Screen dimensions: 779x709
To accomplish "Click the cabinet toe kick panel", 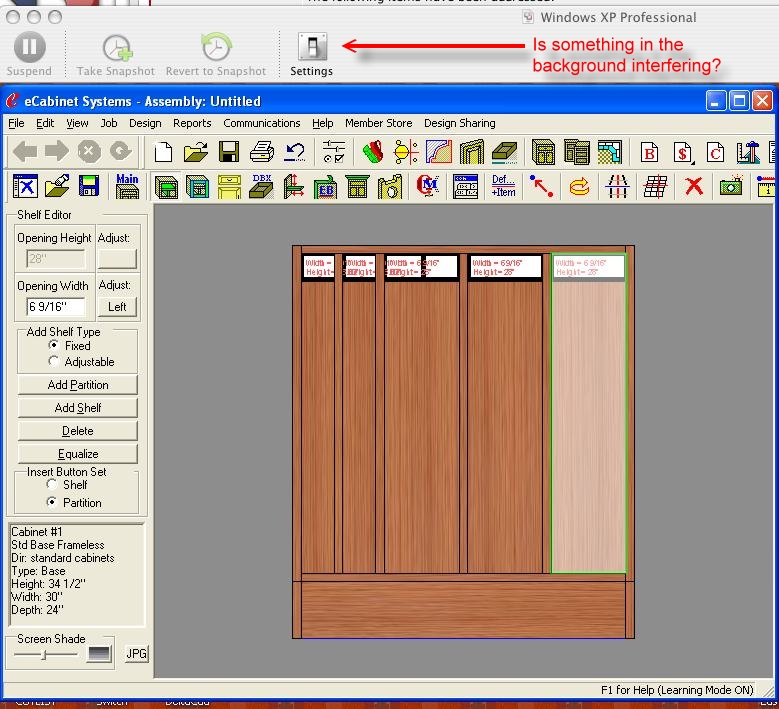I will [x=463, y=610].
